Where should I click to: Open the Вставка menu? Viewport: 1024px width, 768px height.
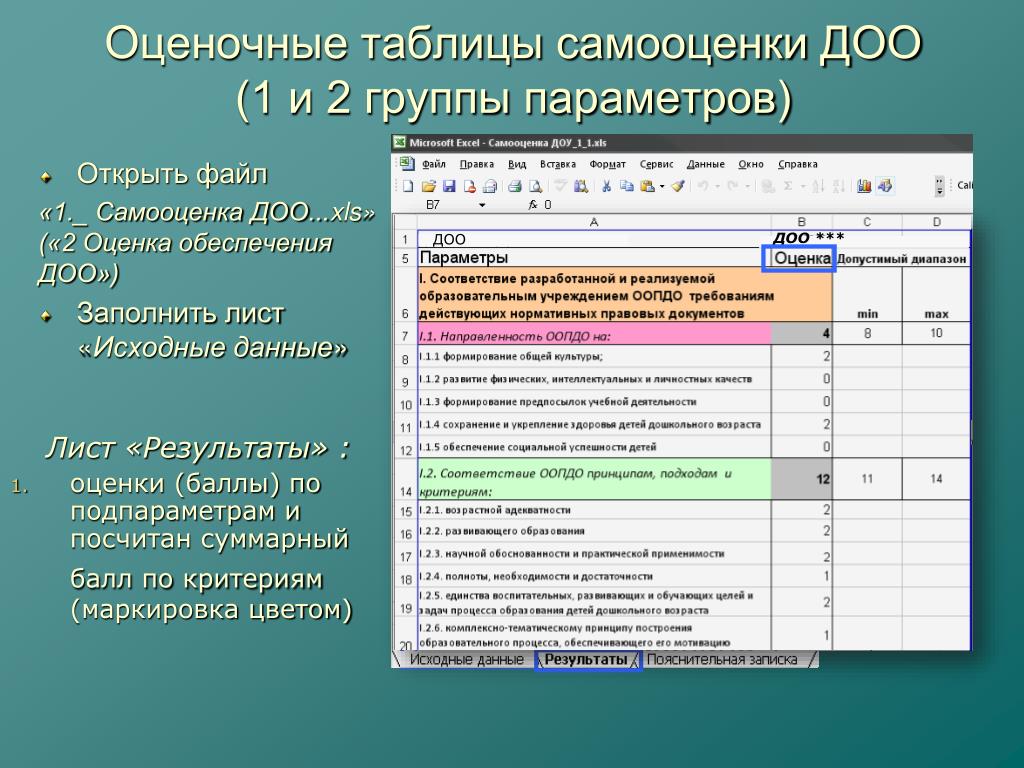[558, 164]
